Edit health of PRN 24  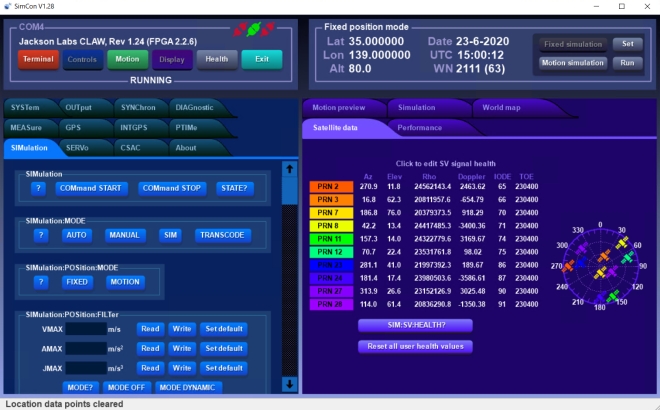click(331, 278)
